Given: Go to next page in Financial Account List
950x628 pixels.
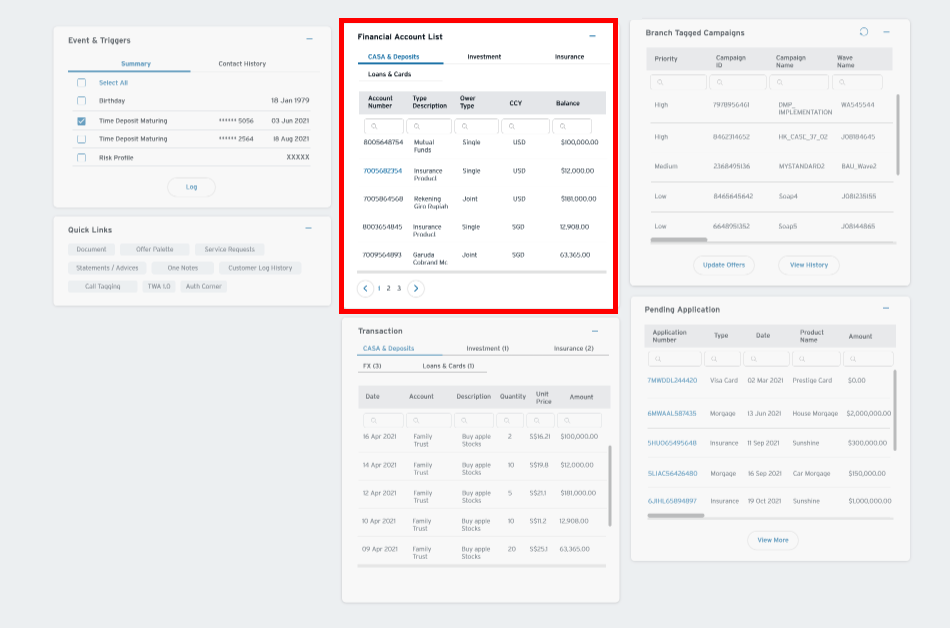Looking at the screenshot, I should 416,288.
